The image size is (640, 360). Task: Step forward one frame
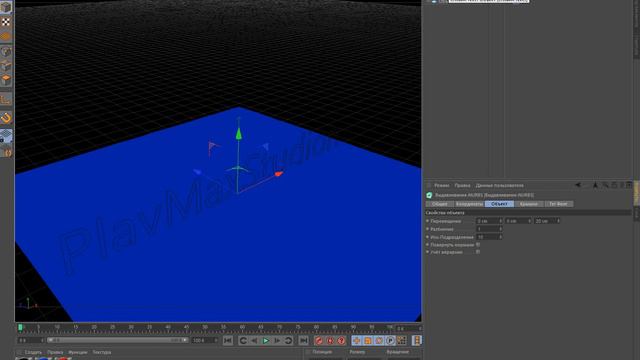pos(277,340)
